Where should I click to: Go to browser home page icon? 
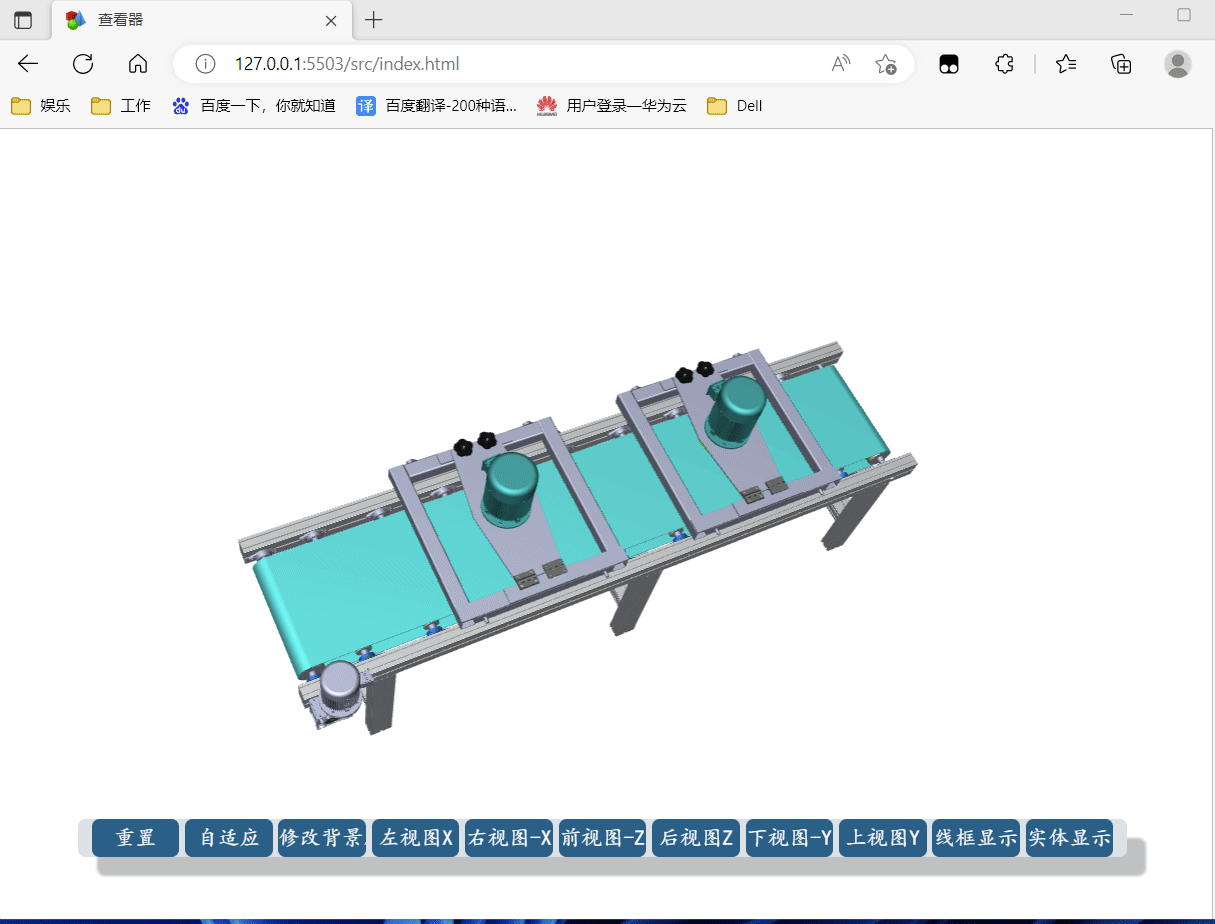(138, 64)
